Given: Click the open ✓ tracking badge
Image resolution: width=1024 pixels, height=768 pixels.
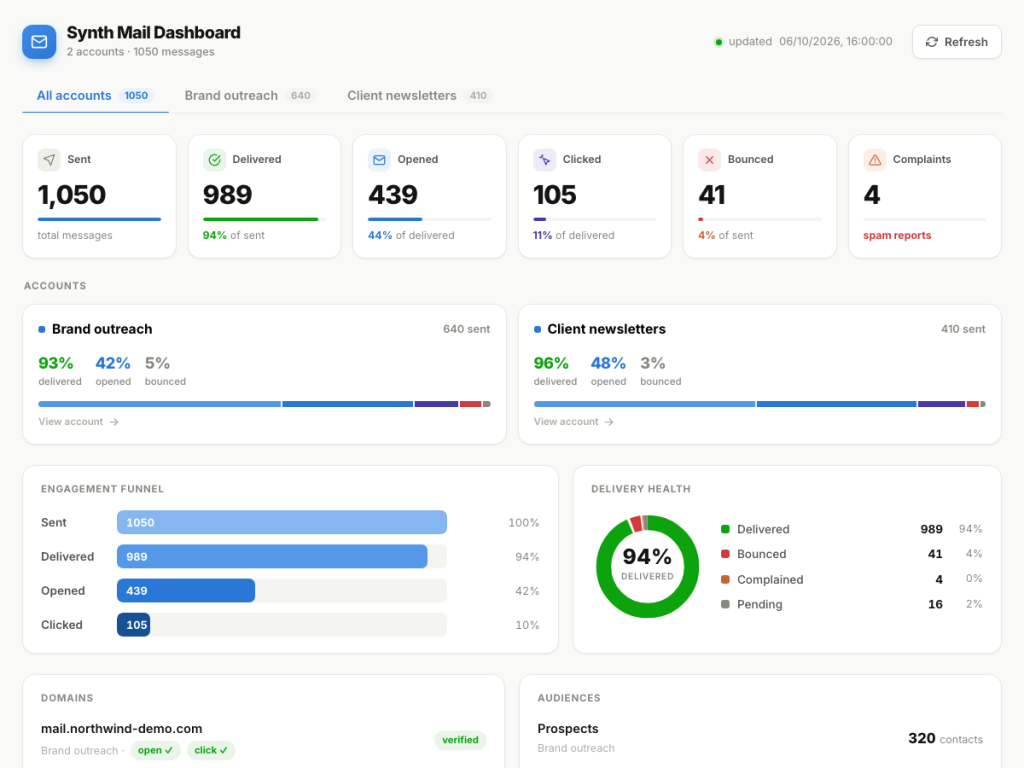Looking at the screenshot, I should 155,750.
